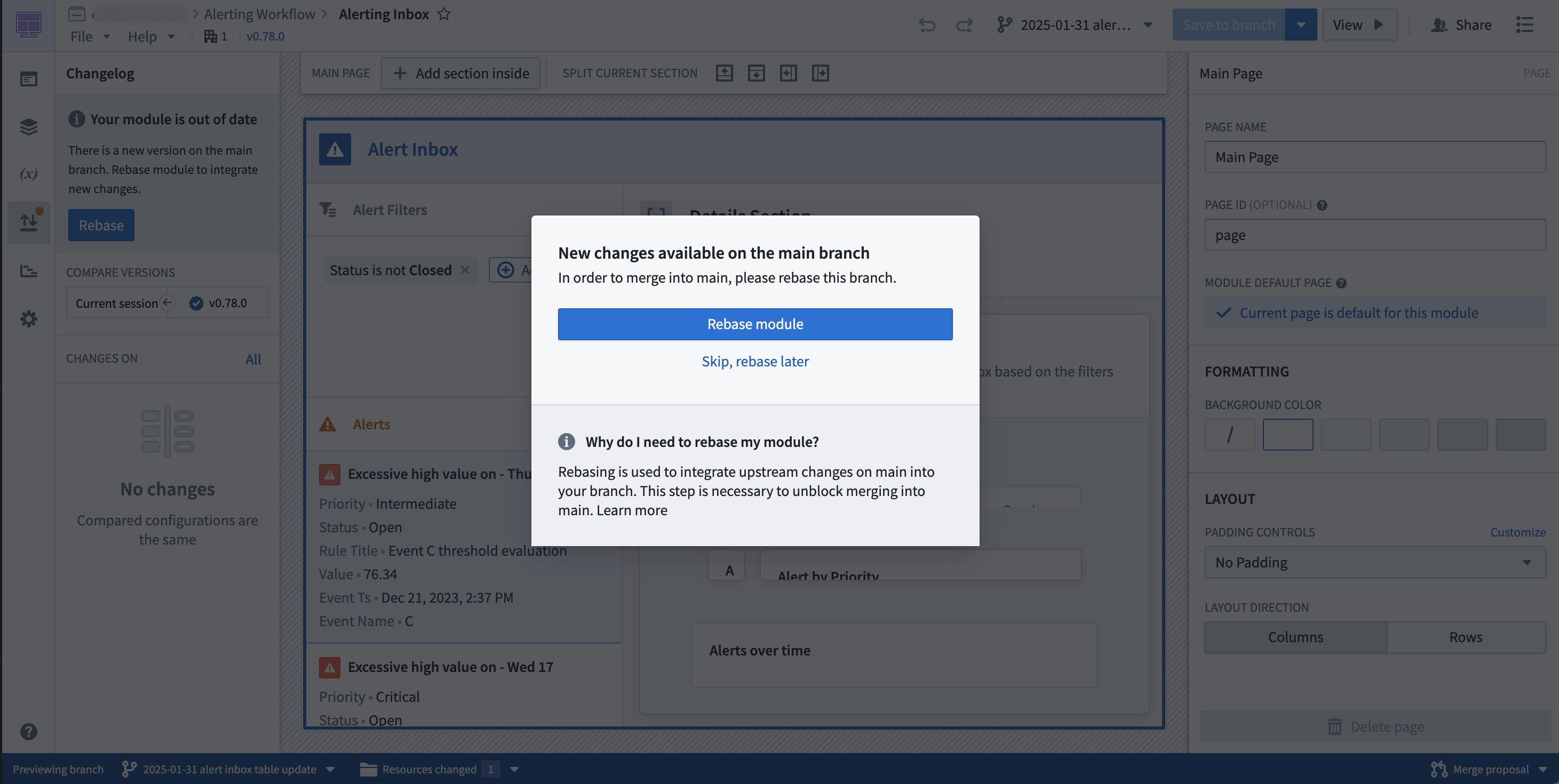This screenshot has height=784, width=1559.
Task: Open the module settings gear panel
Action: (x=28, y=319)
